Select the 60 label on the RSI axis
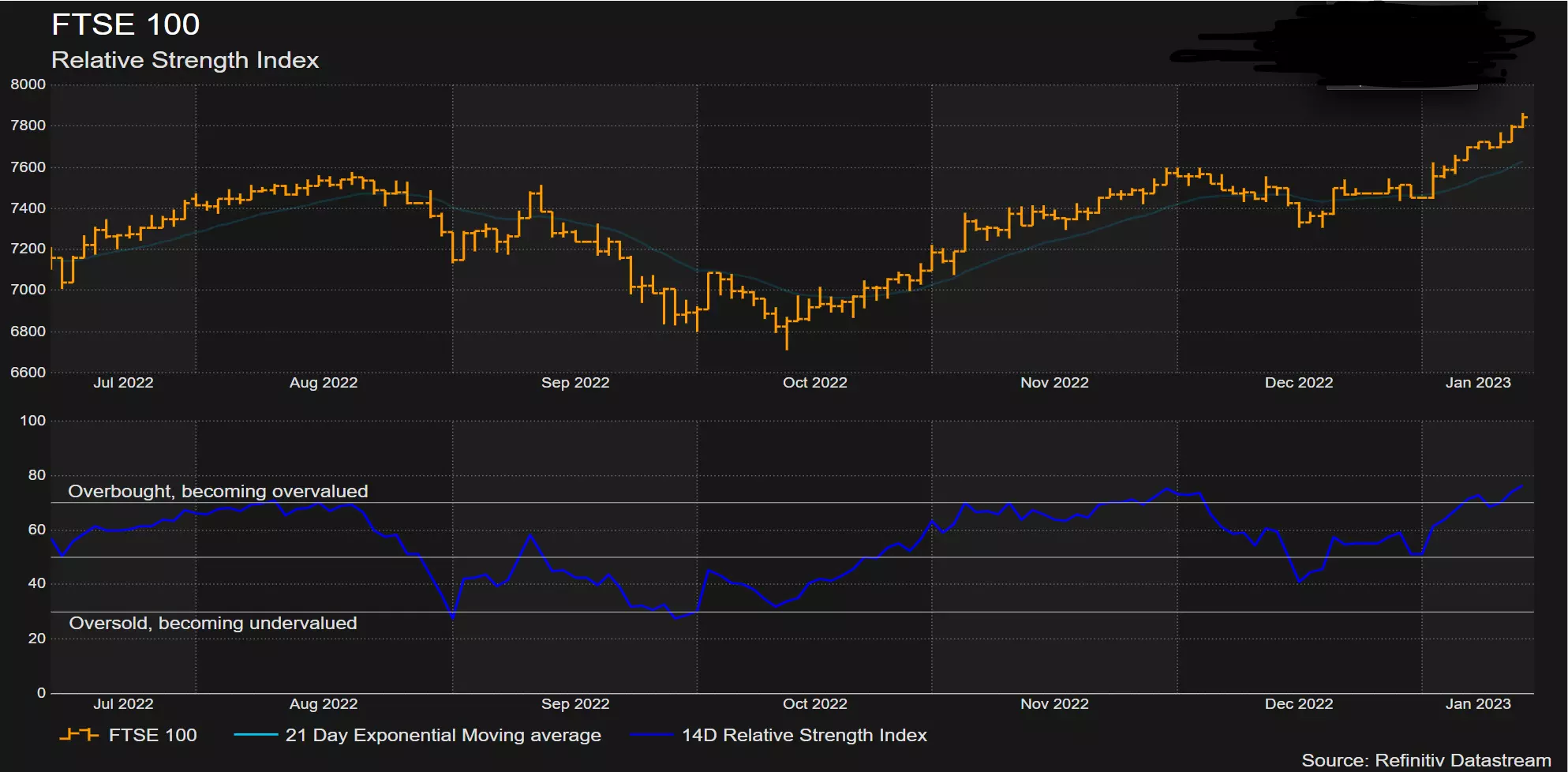The height and width of the screenshot is (772, 1568). [37, 530]
